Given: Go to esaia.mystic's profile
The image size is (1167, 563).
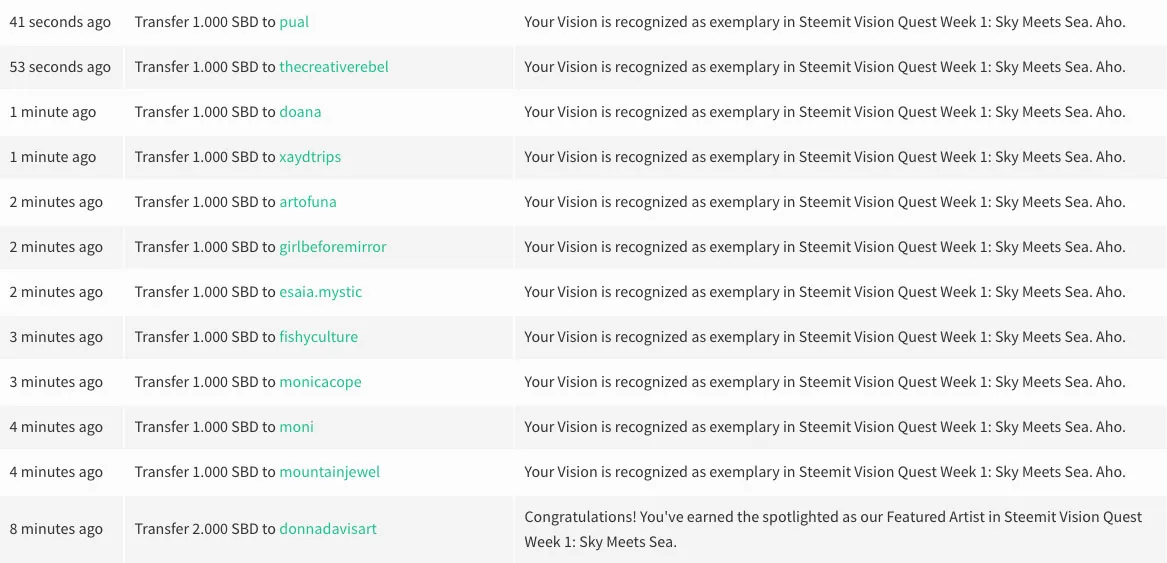Looking at the screenshot, I should pyautogui.click(x=320, y=292).
